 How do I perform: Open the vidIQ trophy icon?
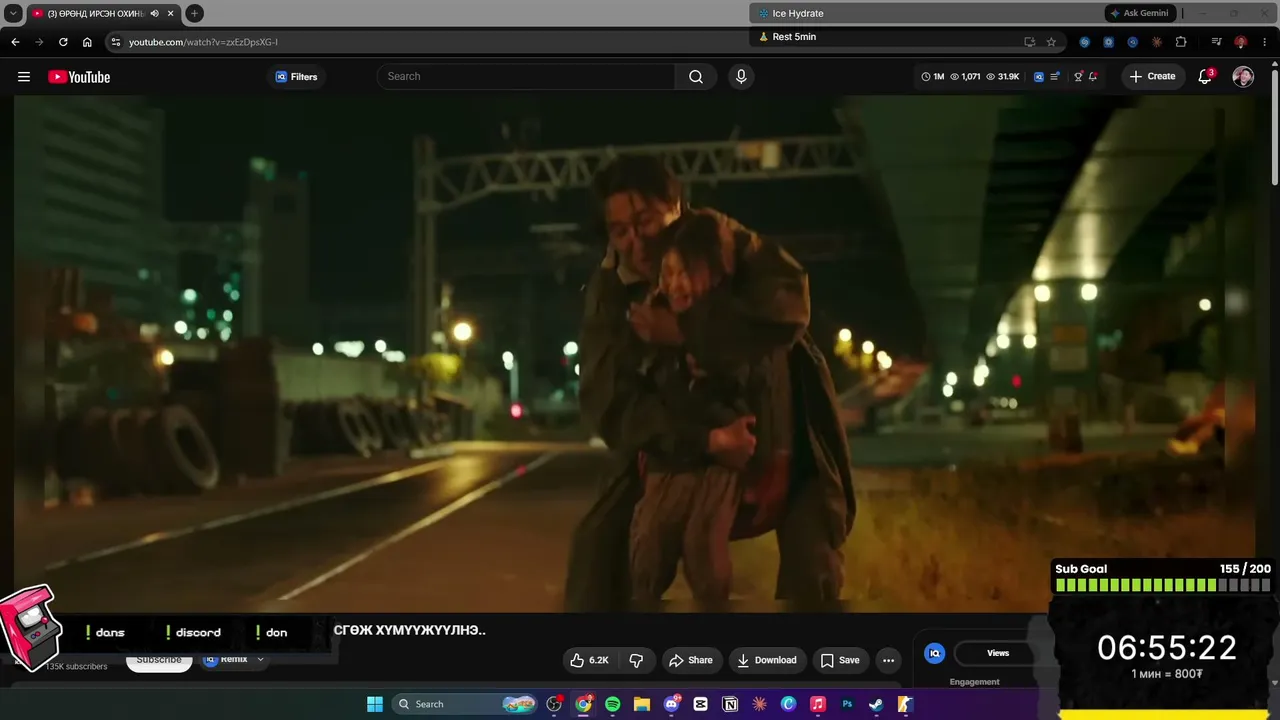[x=1078, y=77]
